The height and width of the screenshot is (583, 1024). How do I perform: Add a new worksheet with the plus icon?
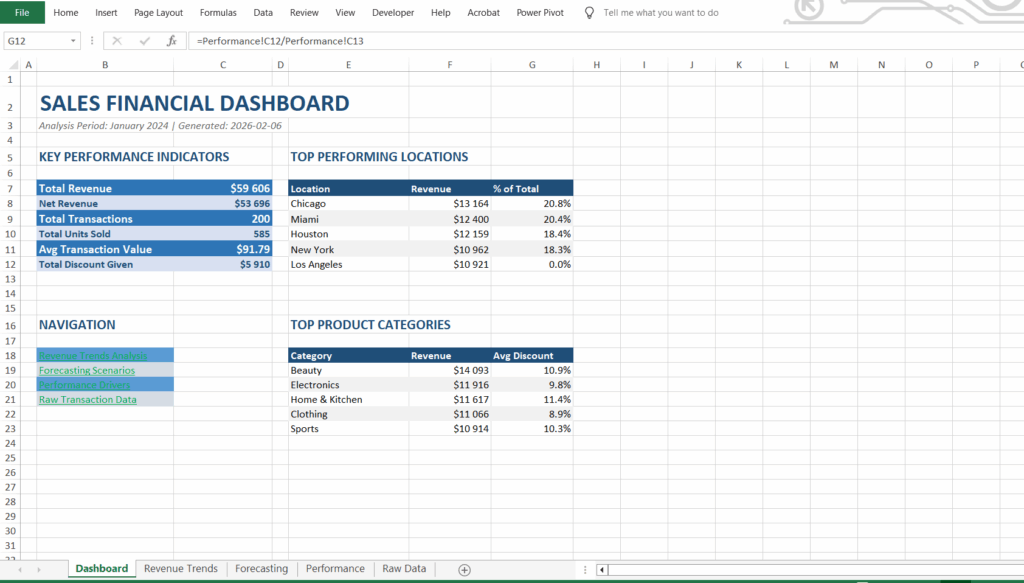tap(463, 568)
